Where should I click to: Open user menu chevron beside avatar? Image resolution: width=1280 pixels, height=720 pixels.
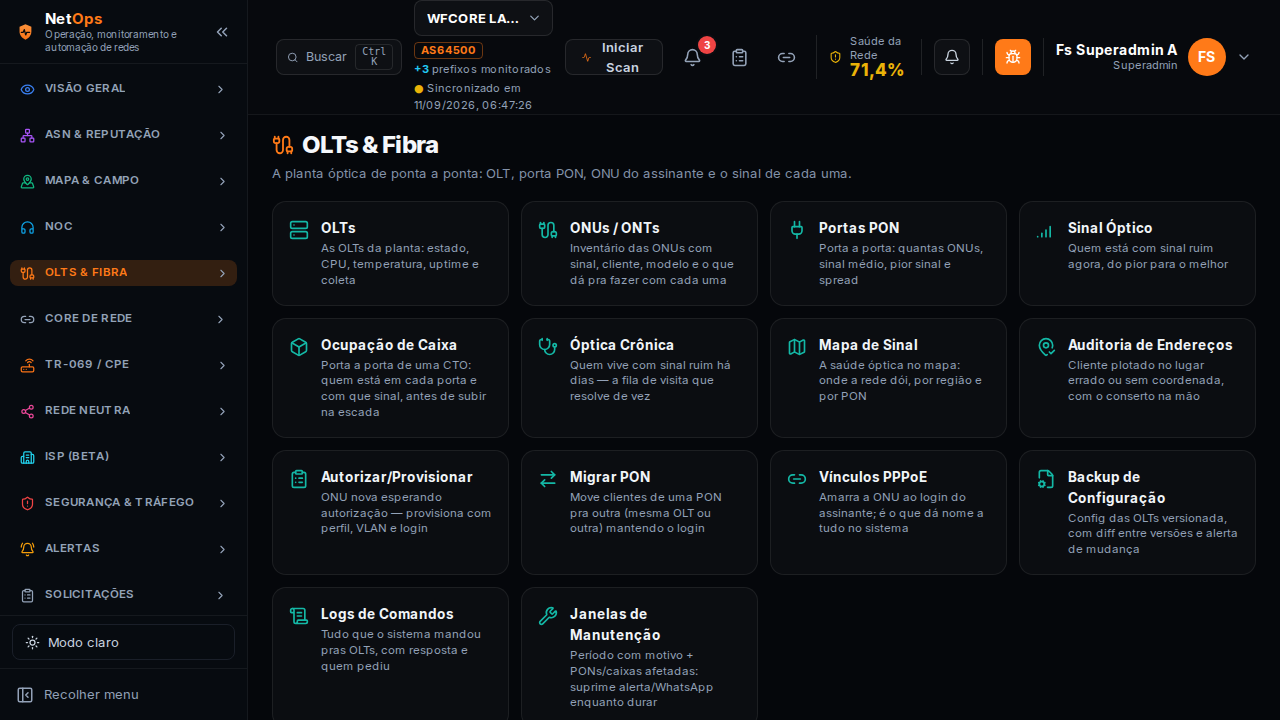pos(1244,57)
